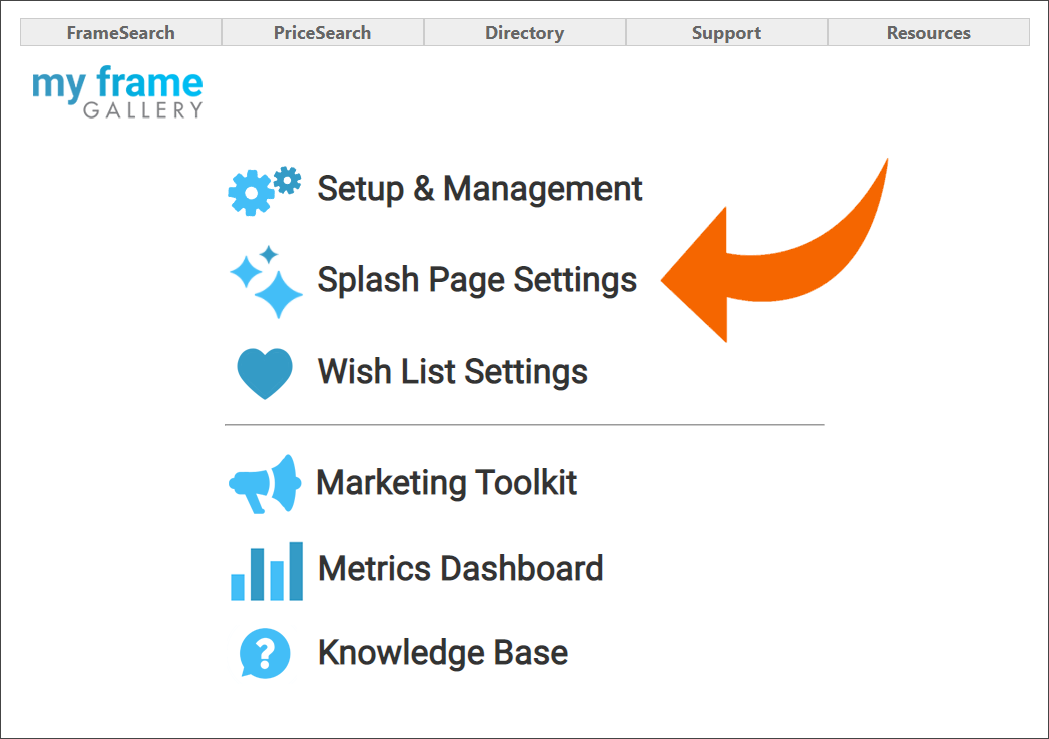The image size is (1049, 739).
Task: Select the question mark Knowledge Base icon
Action: (264, 653)
